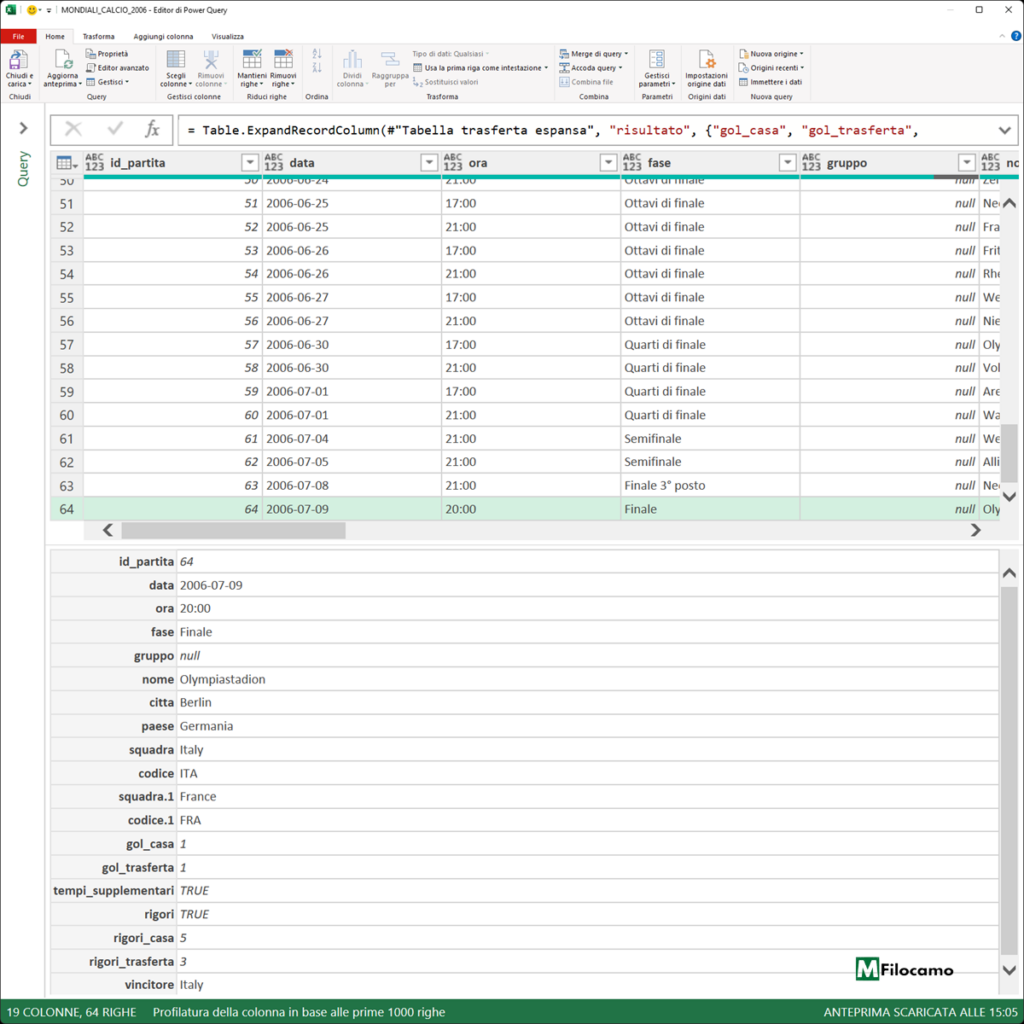Screen dimensions: 1024x1024
Task: Click right arrow of horizontal scrollbar
Action: tap(976, 530)
